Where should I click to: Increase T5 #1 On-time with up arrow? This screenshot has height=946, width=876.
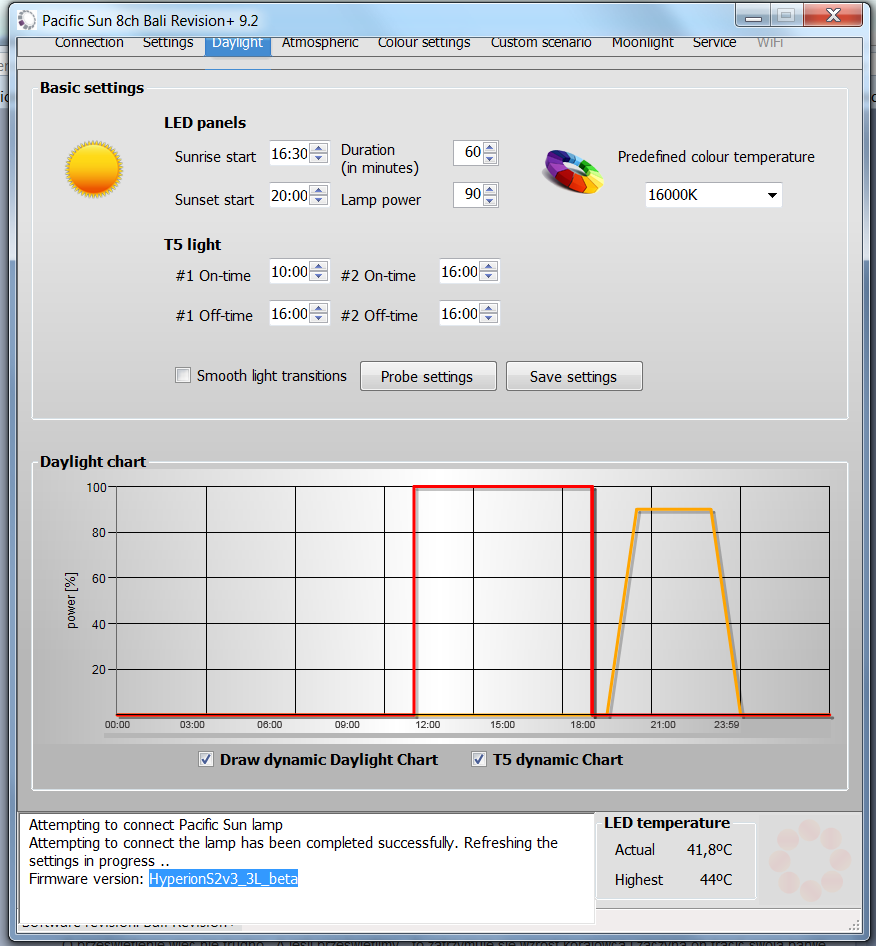(319, 267)
